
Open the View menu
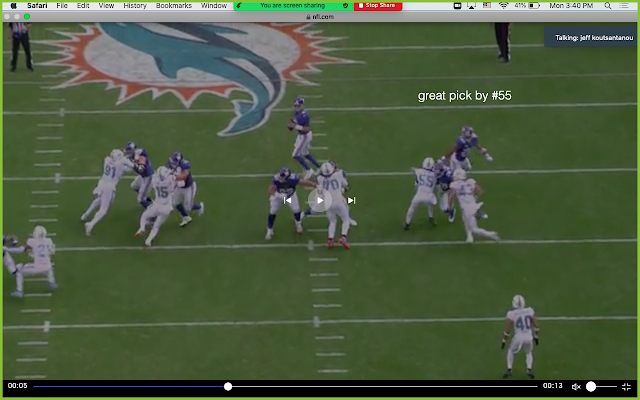[106, 5]
